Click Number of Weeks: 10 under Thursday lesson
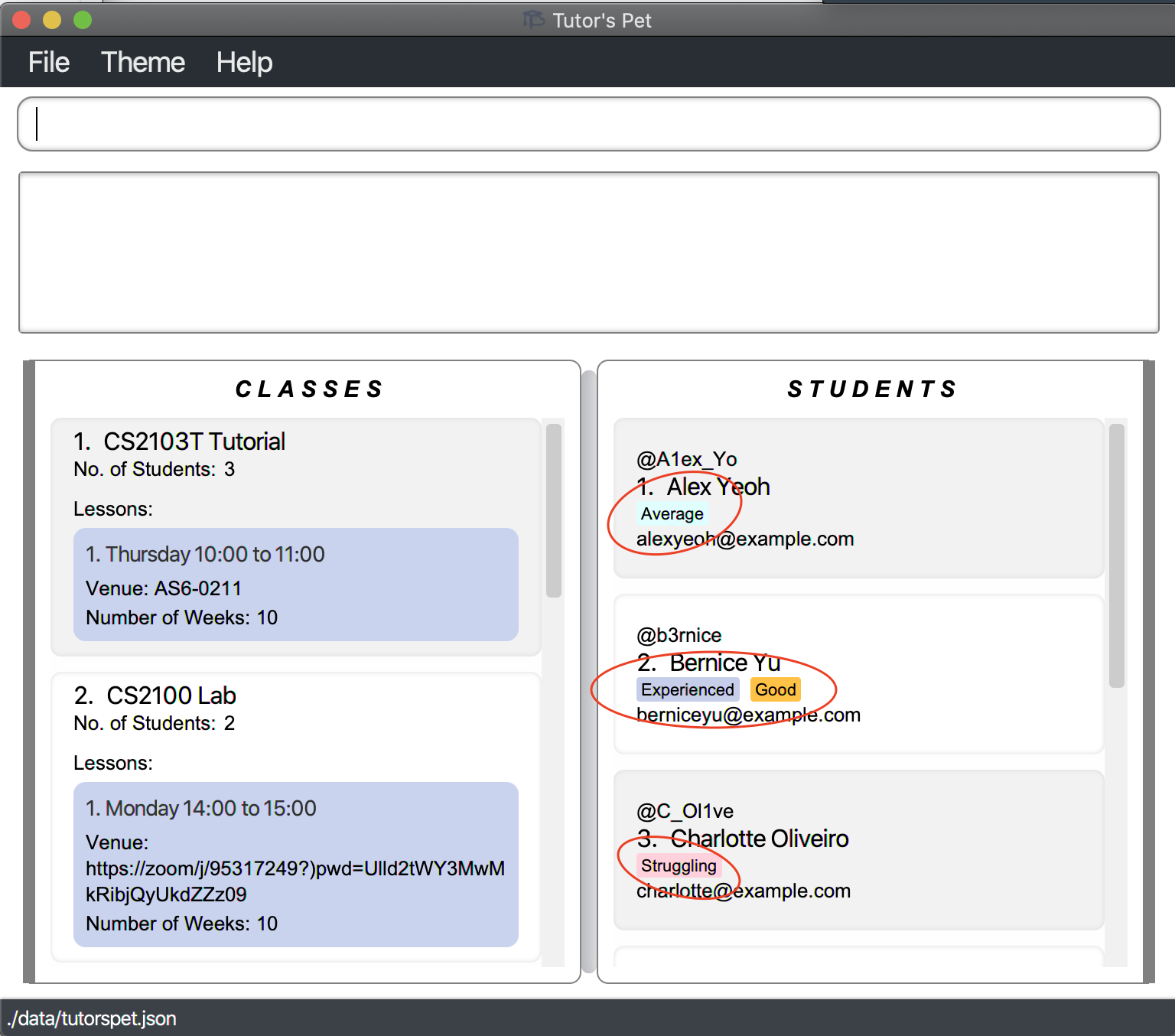 [181, 617]
